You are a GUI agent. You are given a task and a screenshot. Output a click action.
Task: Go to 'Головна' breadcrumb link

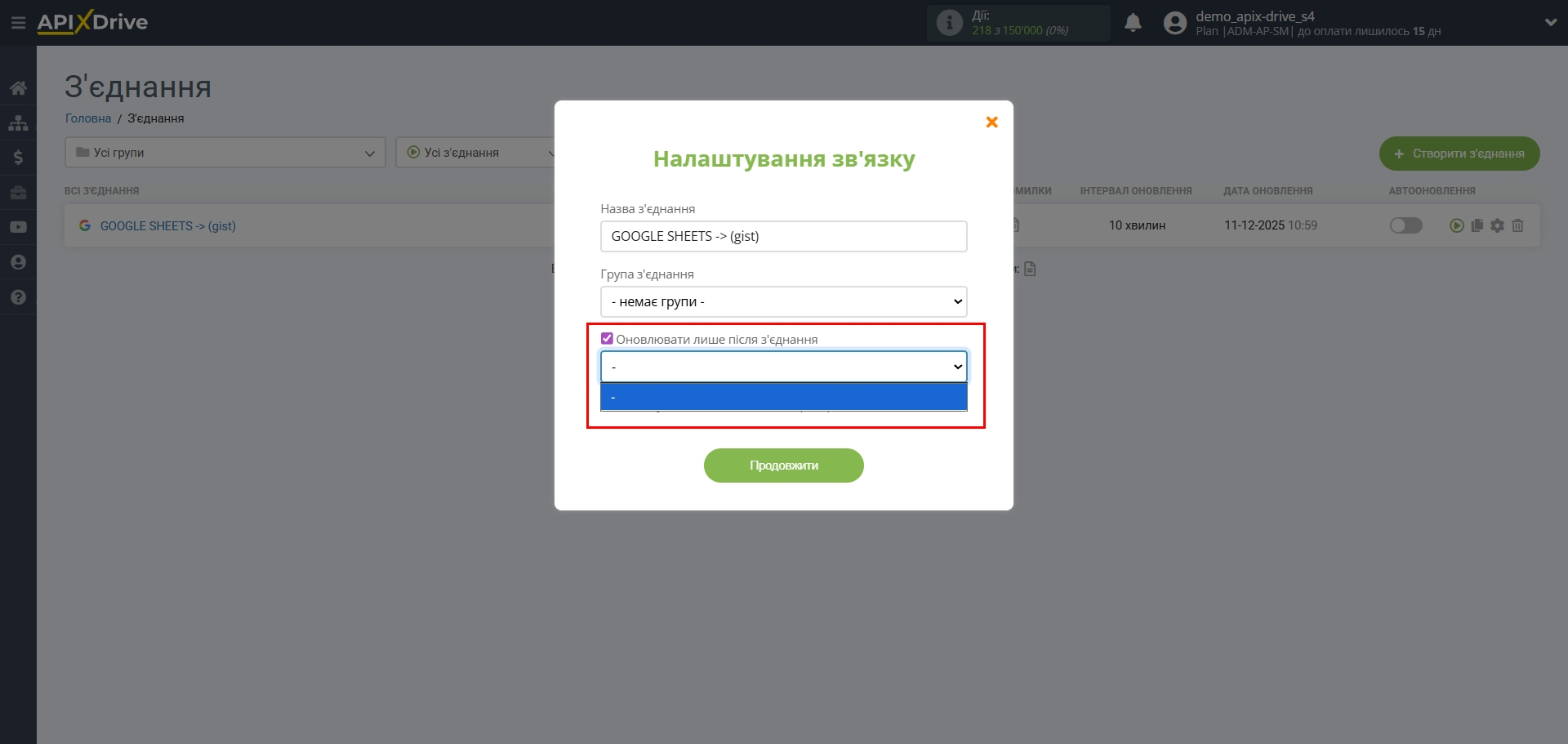pos(87,118)
